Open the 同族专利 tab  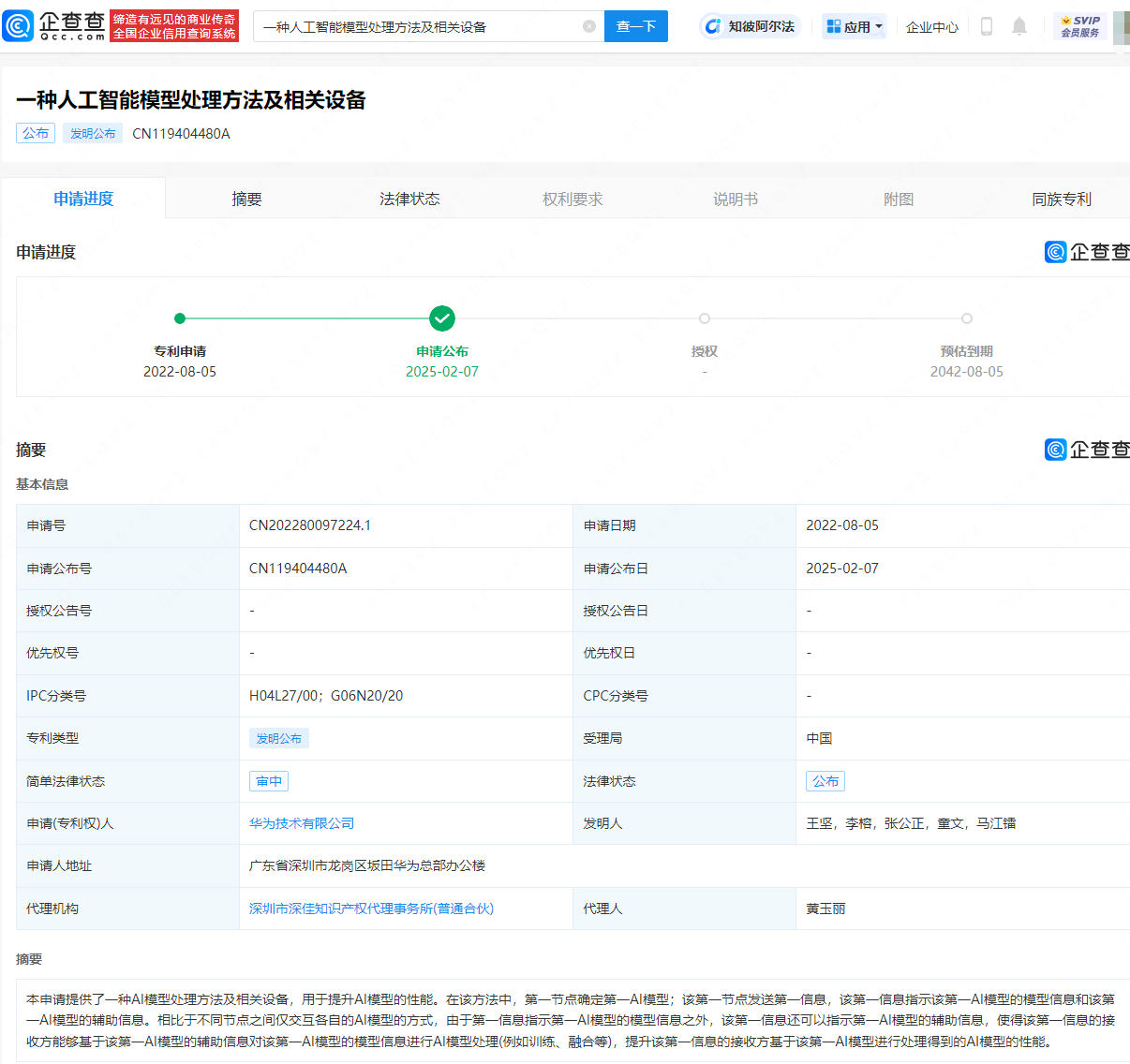click(x=1062, y=199)
